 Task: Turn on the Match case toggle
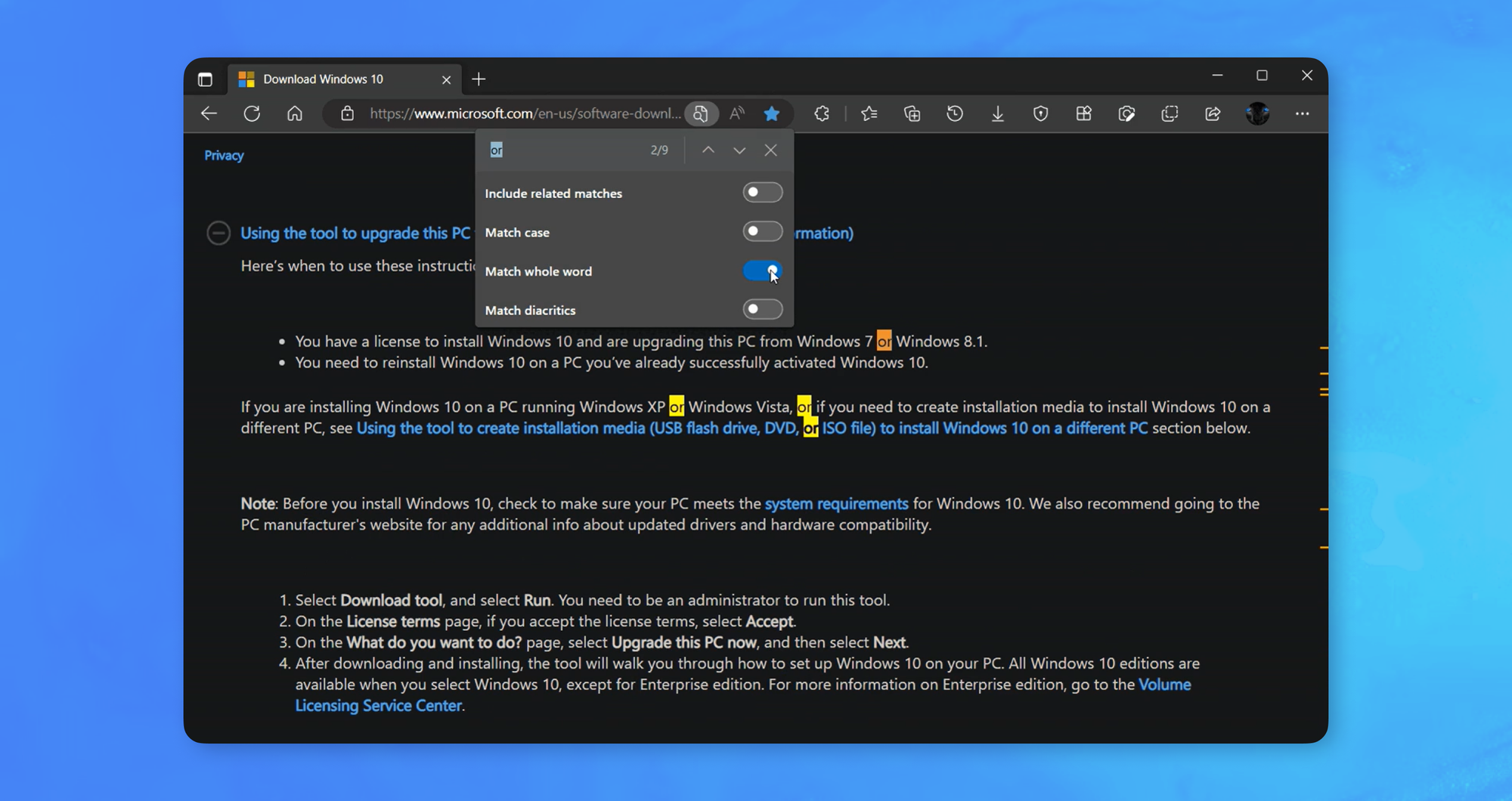click(762, 232)
